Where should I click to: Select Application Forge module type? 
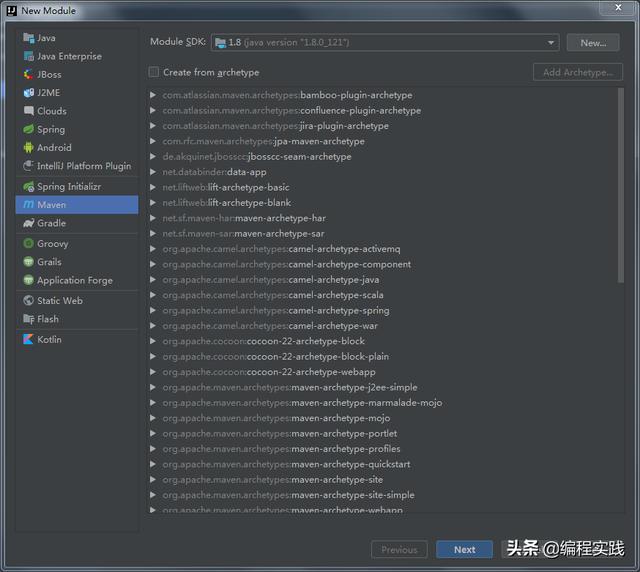(x=77, y=280)
